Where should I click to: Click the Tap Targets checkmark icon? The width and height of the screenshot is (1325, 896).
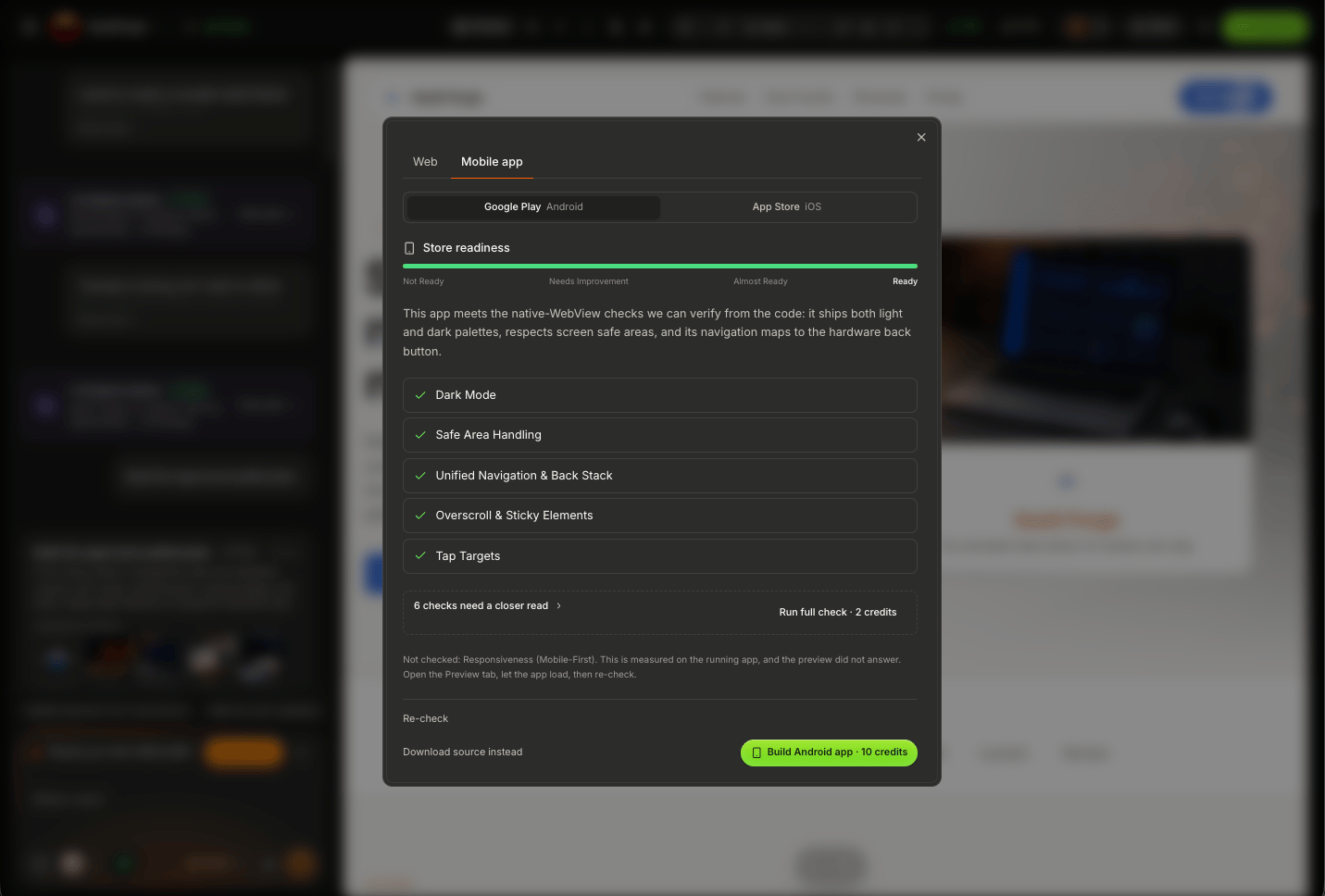(420, 556)
